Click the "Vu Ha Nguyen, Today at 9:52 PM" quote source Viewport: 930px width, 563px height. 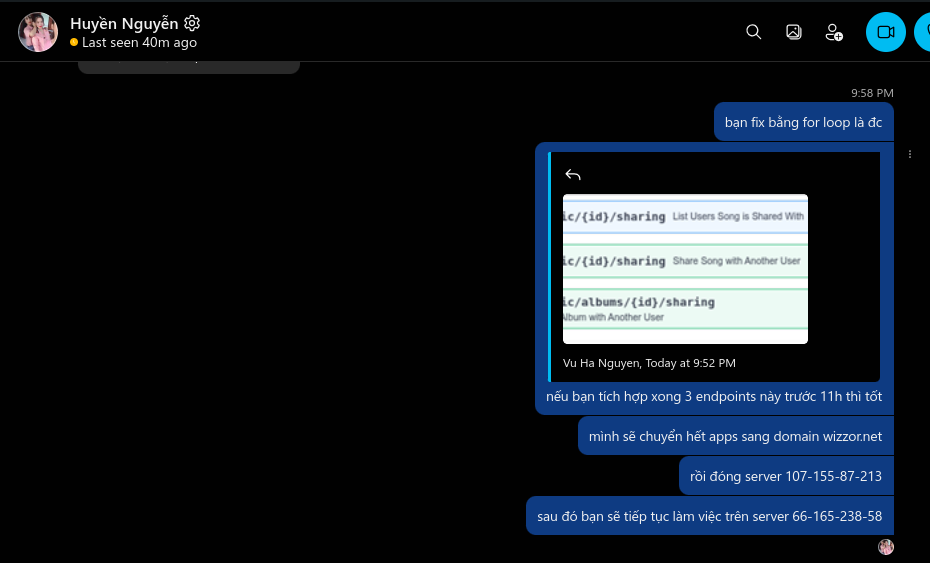649,363
